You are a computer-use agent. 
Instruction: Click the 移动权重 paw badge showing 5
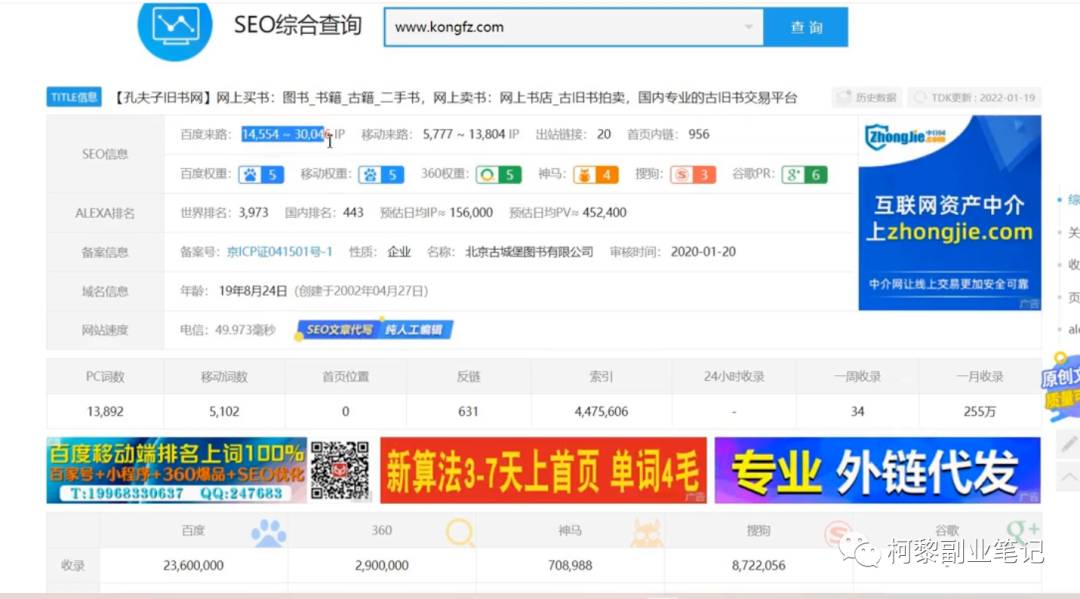coord(381,175)
